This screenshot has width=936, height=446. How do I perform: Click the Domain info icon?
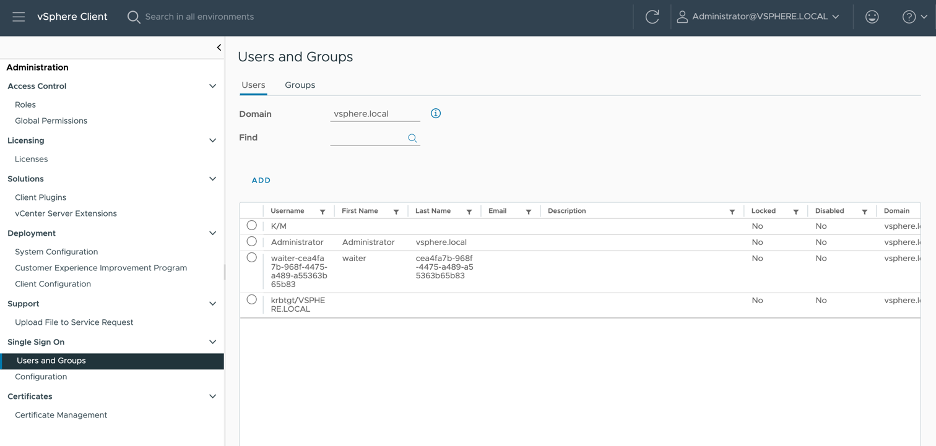(436, 113)
